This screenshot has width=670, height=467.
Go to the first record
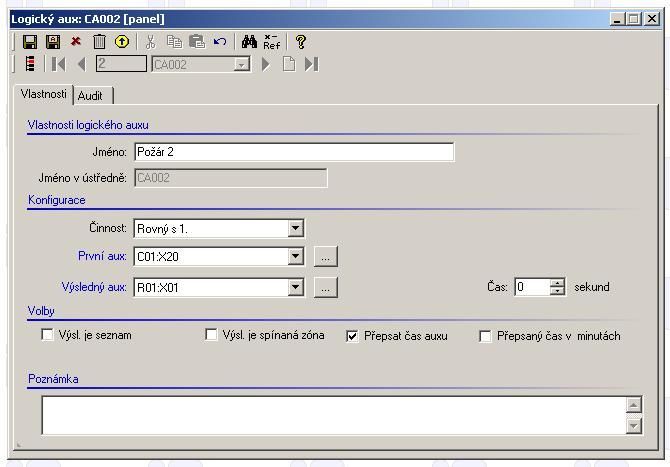coord(59,64)
